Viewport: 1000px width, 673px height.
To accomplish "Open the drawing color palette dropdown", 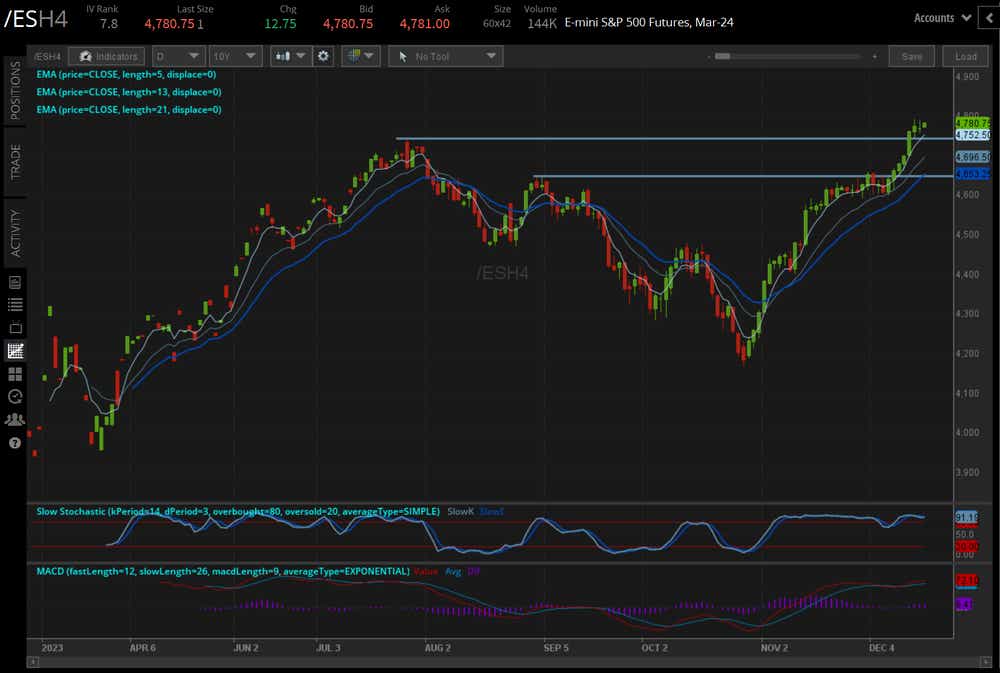I will (360, 57).
